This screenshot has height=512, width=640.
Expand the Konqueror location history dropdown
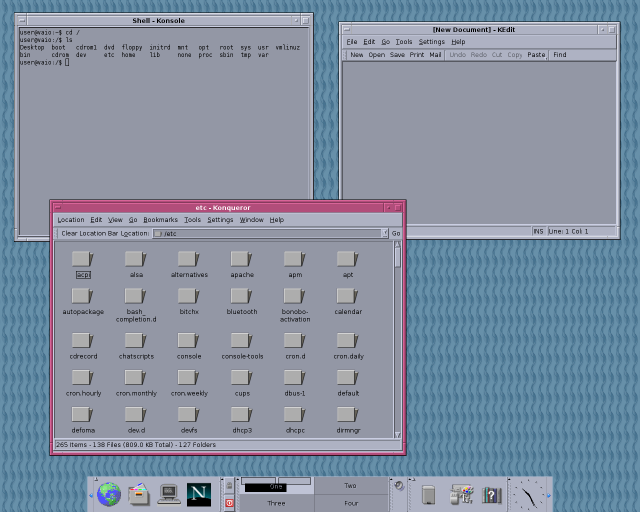[384, 233]
